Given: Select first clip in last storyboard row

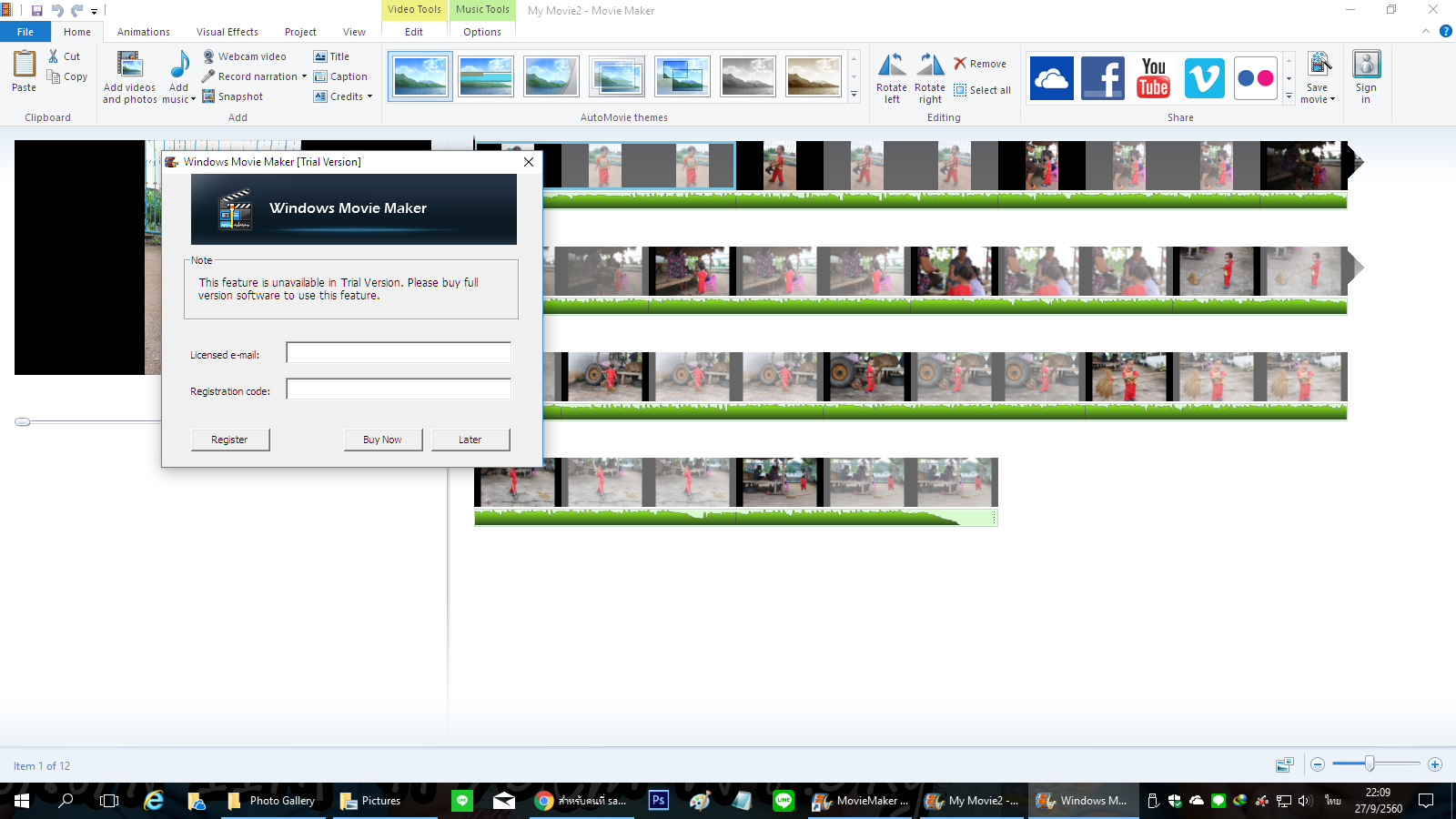Looking at the screenshot, I should pos(517,482).
